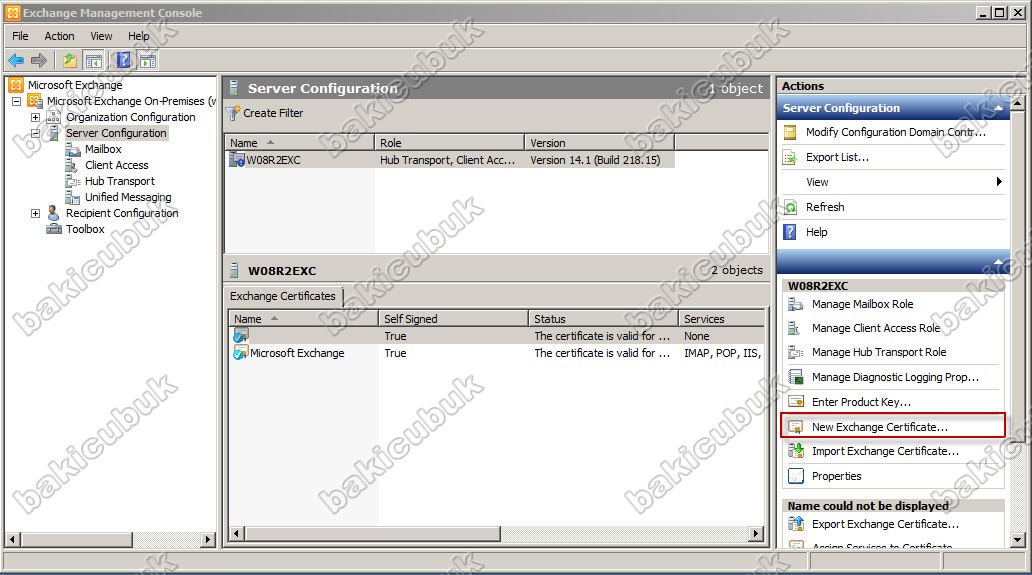Click the Back arrow toolbar icon

(16, 61)
